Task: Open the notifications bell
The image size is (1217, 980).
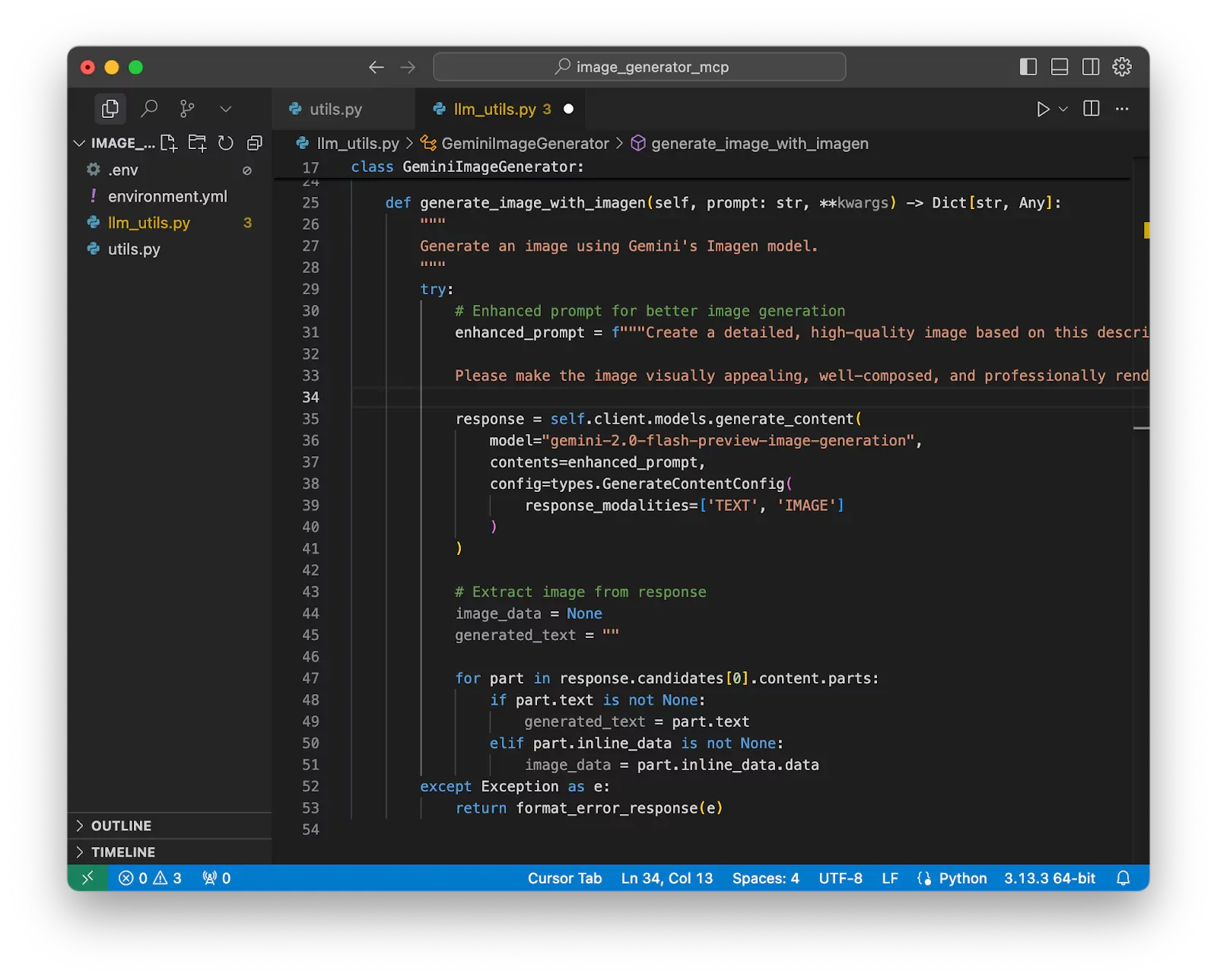Action: click(1123, 878)
